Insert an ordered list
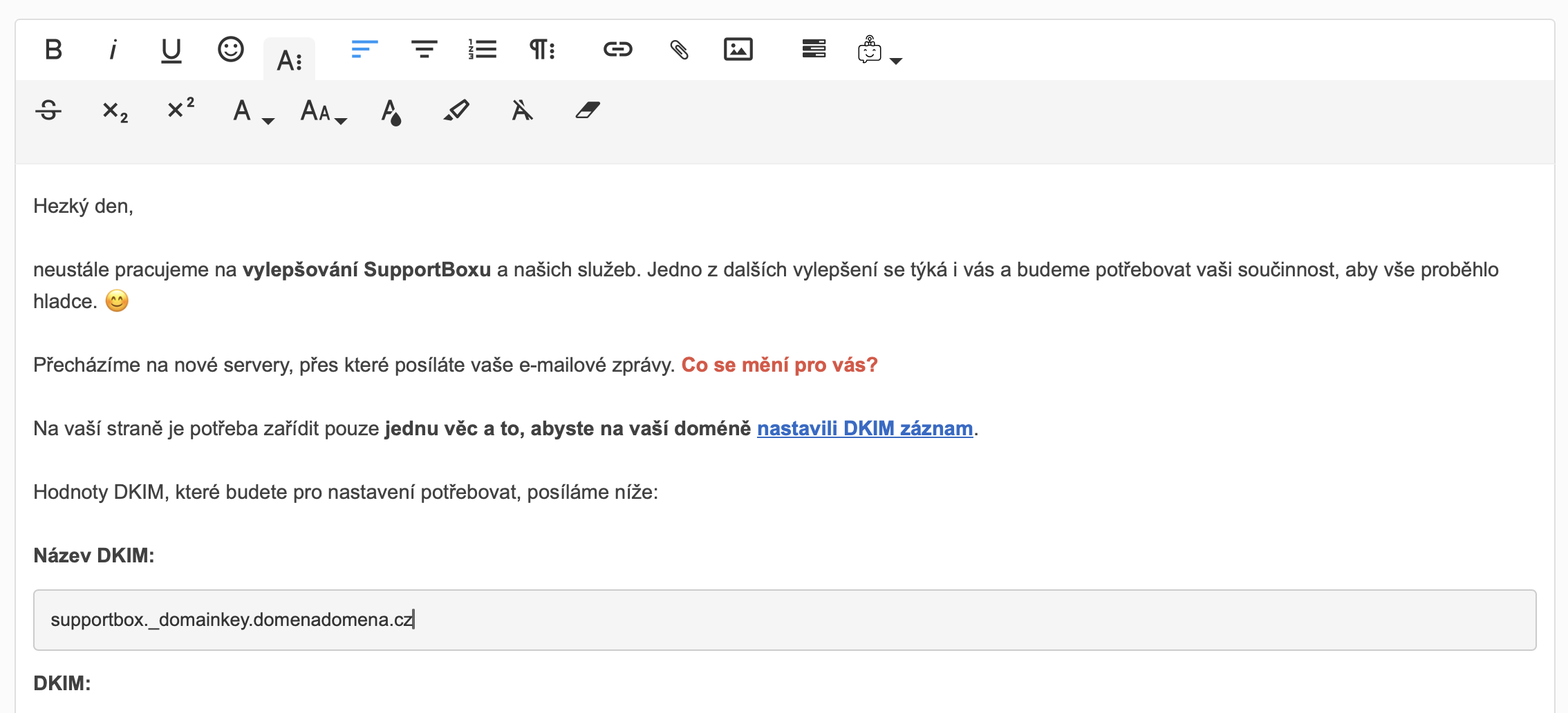 [483, 50]
